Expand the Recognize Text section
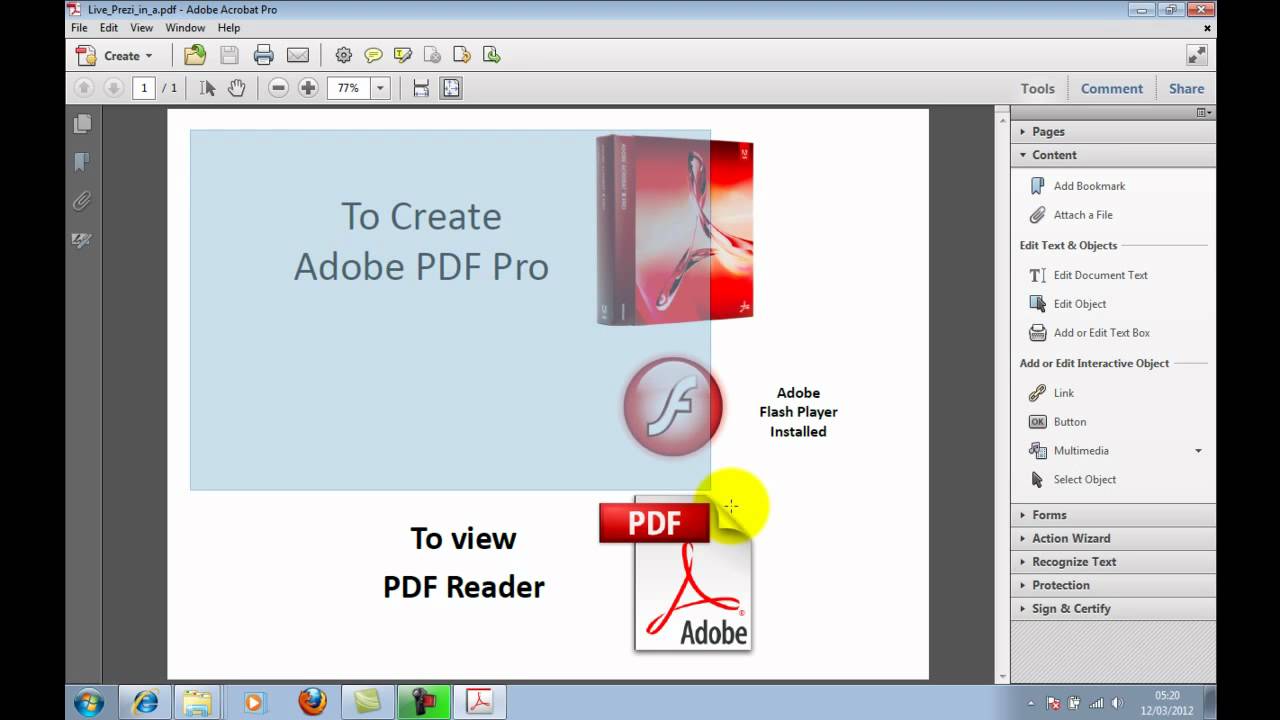 1113,562
